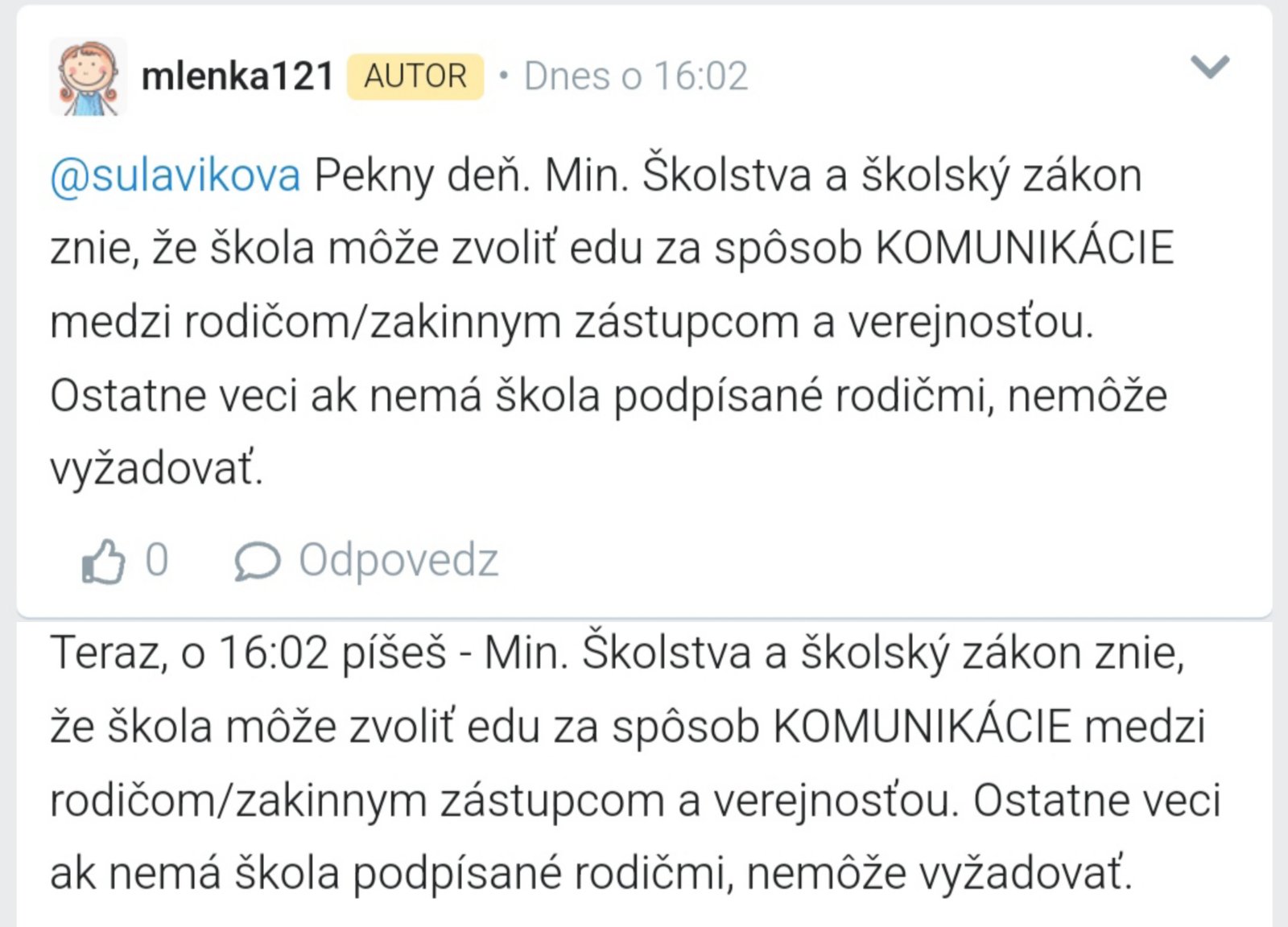Click 'znie, že škola môže' in first comment
1288x927 pixels.
tap(245, 248)
